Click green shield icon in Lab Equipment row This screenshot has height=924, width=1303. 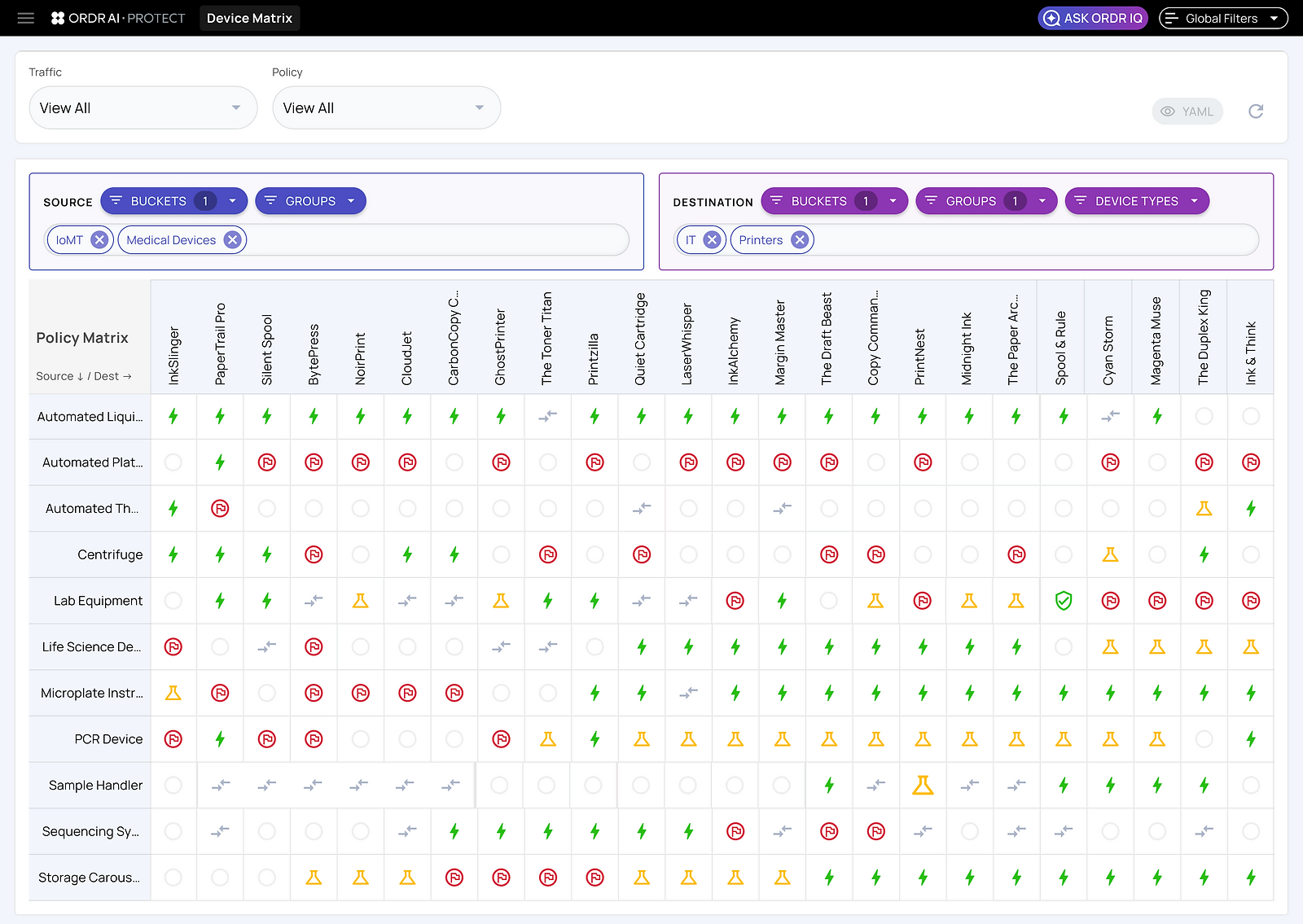coord(1064,601)
